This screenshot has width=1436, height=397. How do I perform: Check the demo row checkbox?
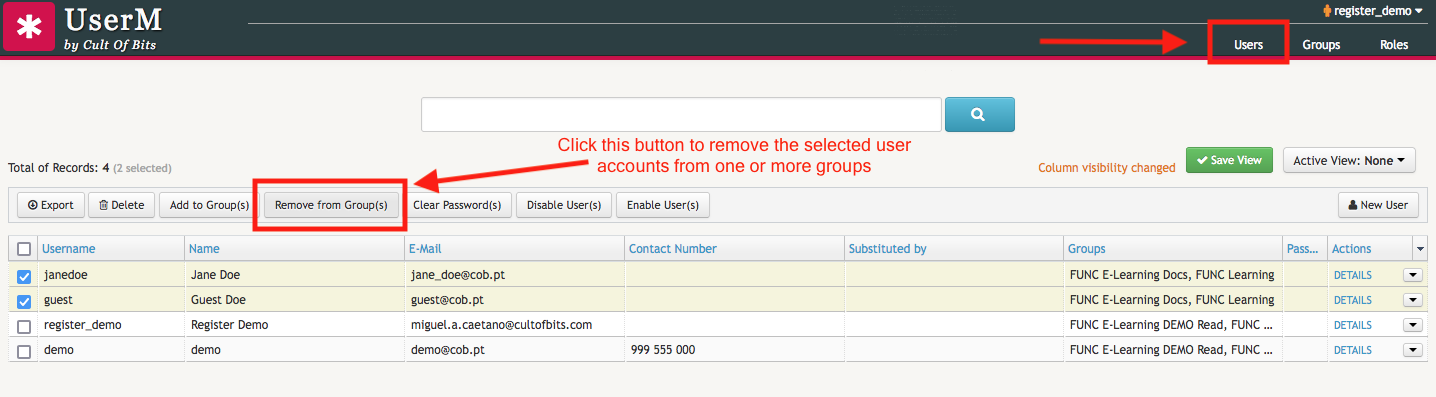click(24, 351)
